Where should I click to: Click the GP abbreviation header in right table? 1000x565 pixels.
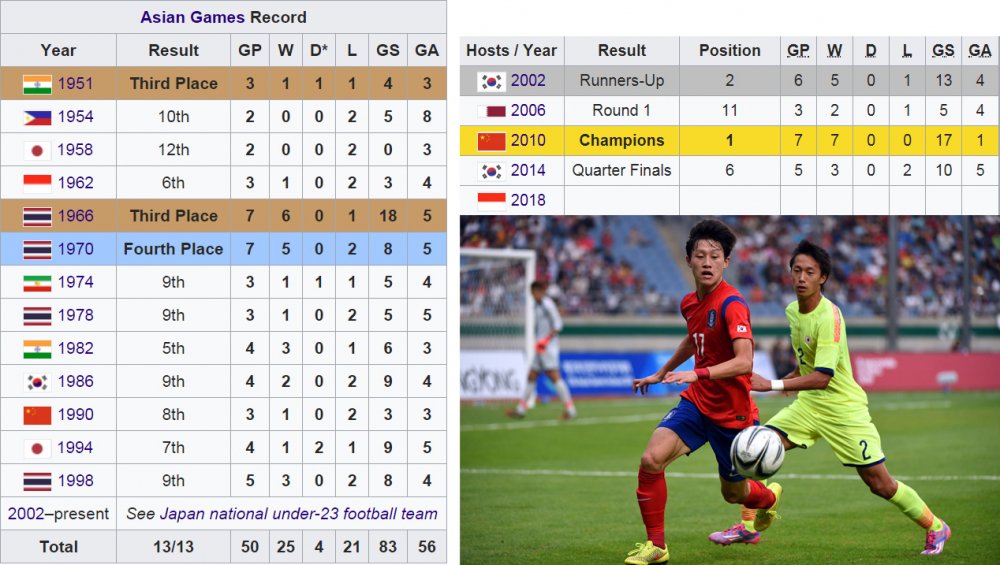pos(798,50)
